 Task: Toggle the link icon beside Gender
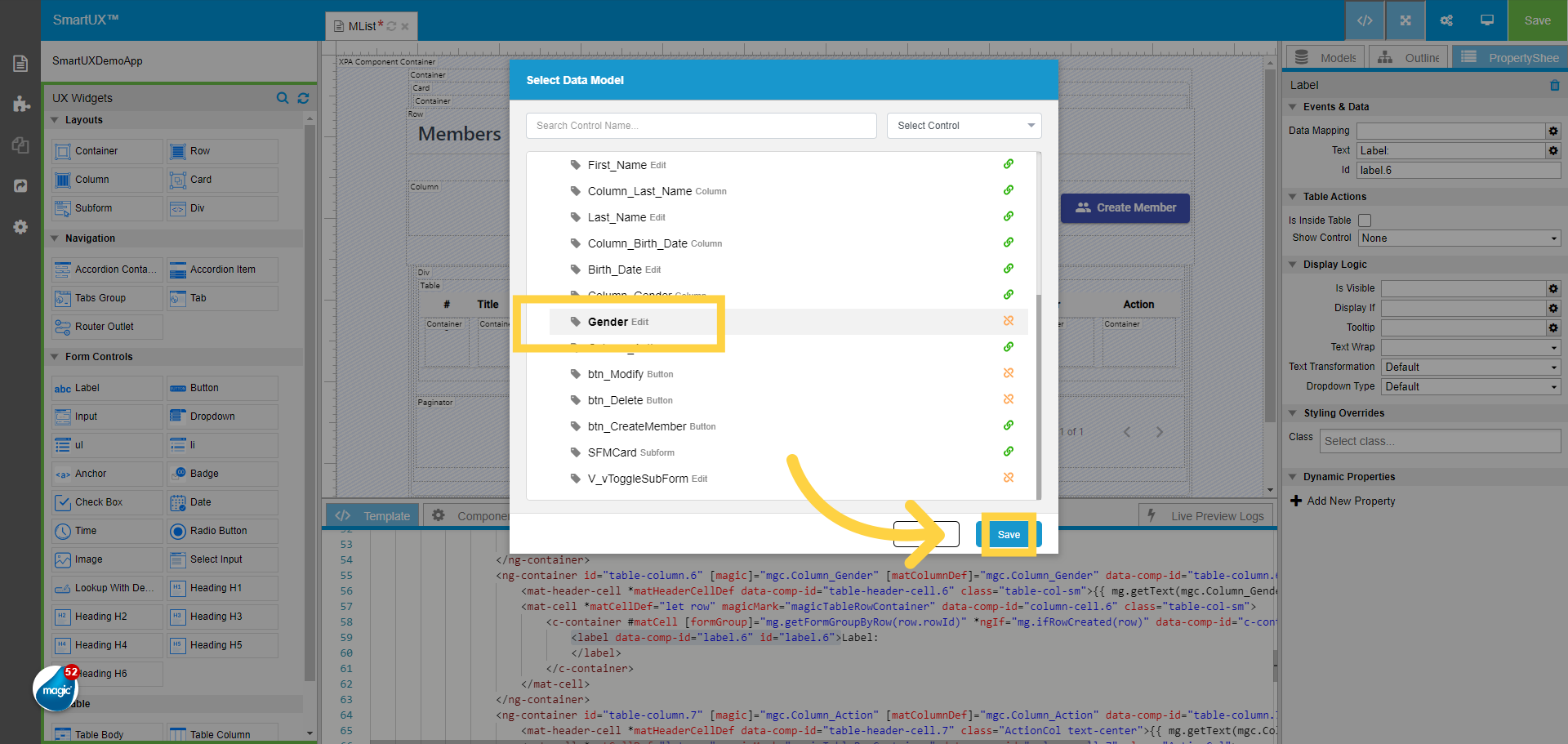tap(1009, 322)
